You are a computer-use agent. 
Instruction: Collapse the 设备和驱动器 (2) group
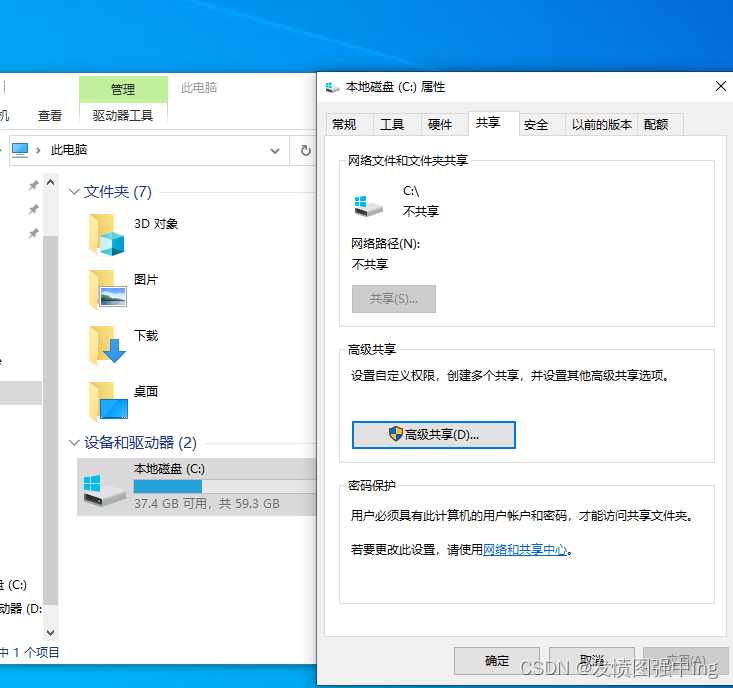[73, 442]
